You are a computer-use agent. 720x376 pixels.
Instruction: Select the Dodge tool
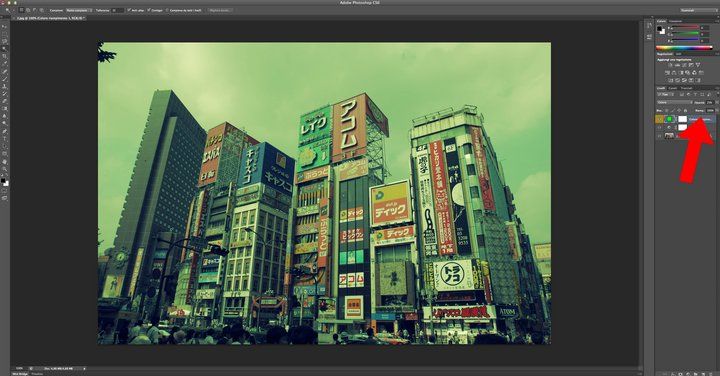[6, 123]
